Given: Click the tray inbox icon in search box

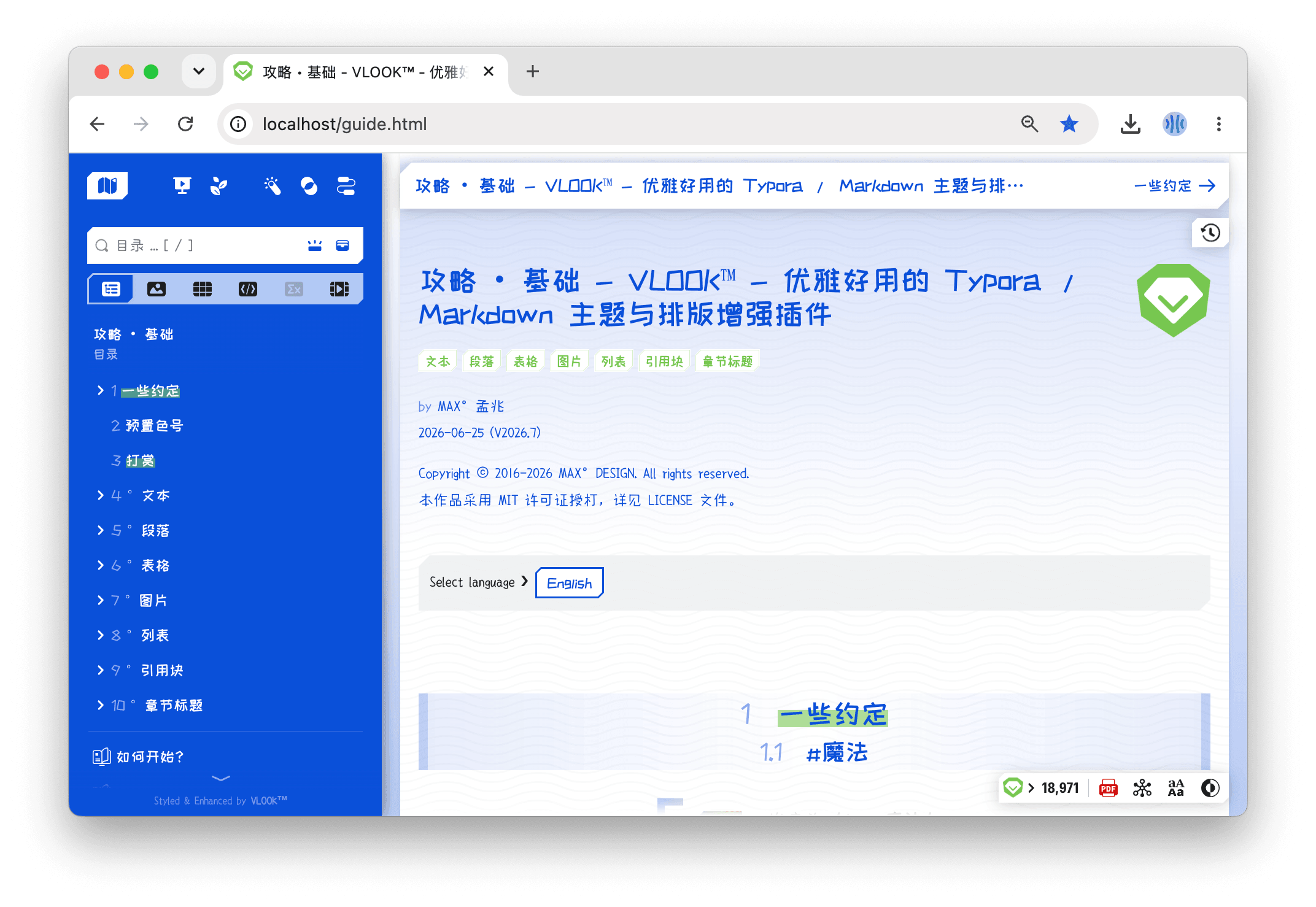Looking at the screenshot, I should [x=343, y=245].
